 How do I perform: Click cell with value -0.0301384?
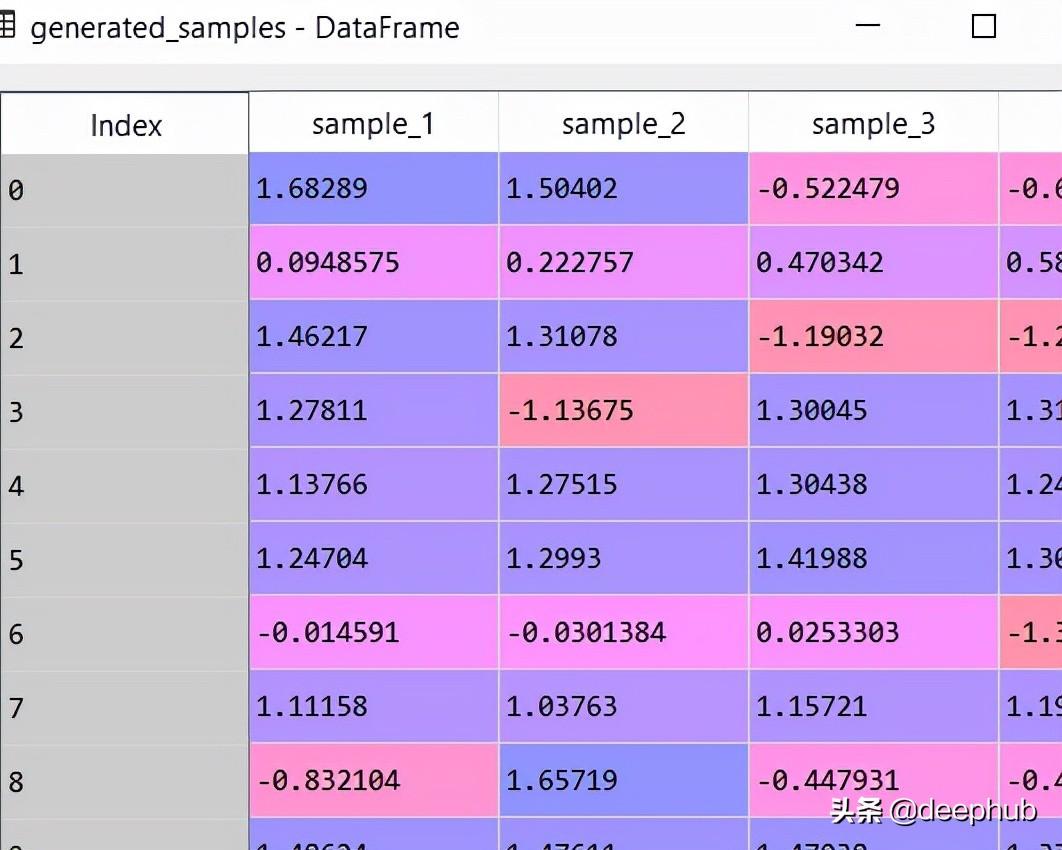point(623,632)
